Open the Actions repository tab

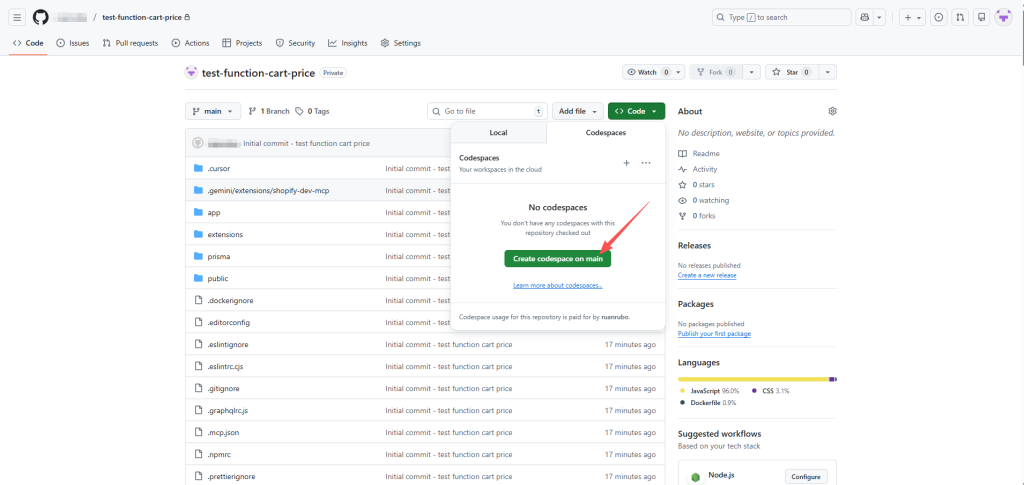point(190,43)
